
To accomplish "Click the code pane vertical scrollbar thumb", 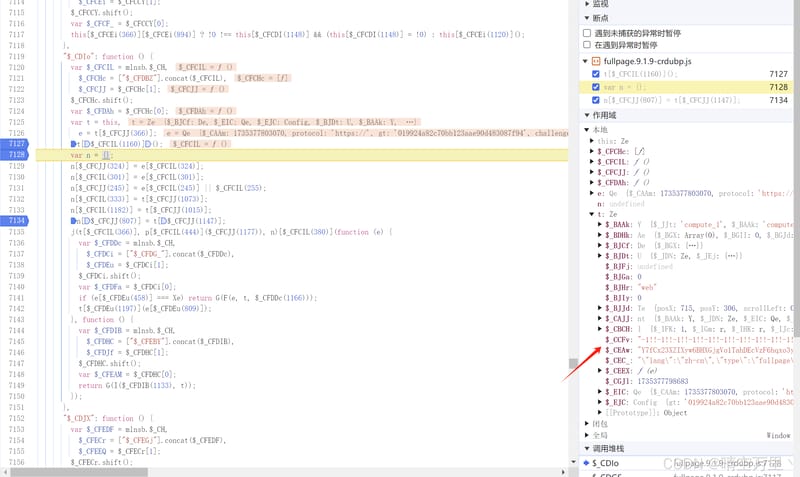I will click(x=573, y=363).
